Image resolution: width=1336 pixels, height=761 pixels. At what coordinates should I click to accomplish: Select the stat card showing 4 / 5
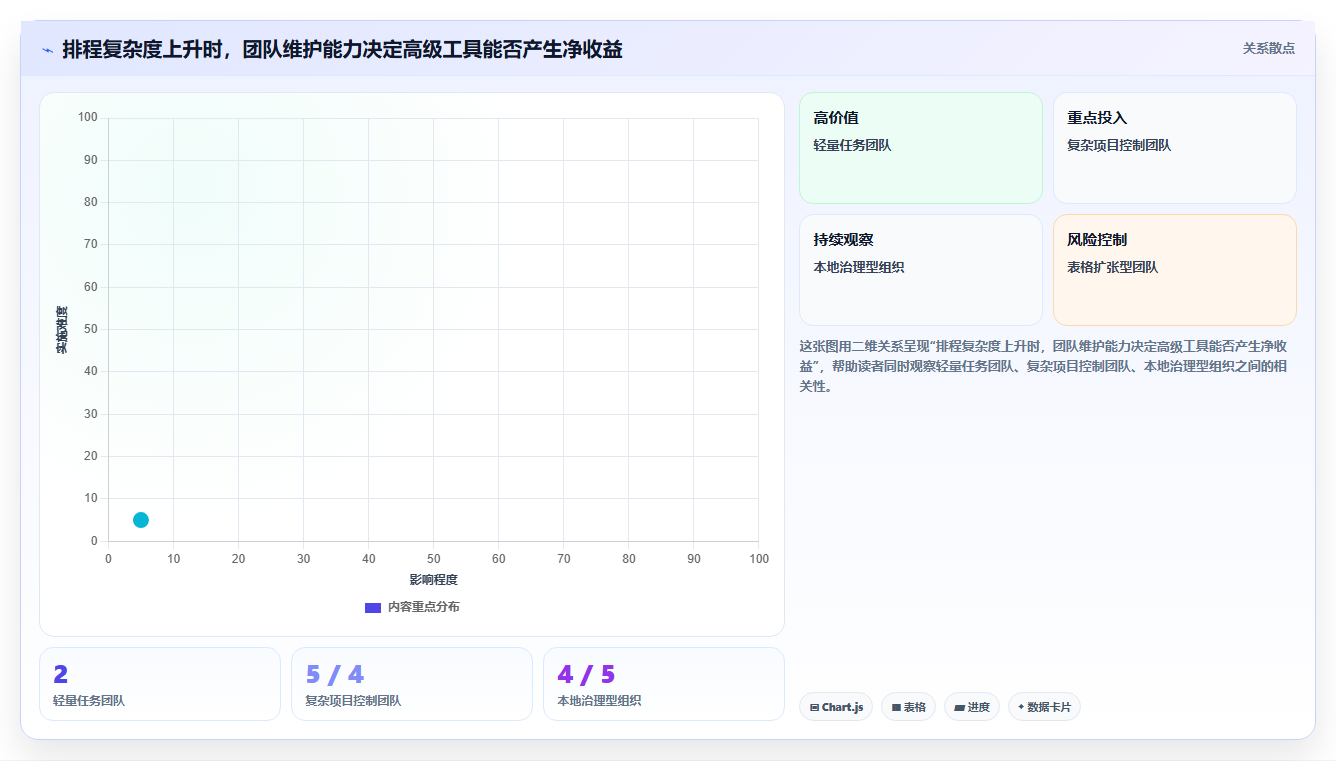click(664, 684)
